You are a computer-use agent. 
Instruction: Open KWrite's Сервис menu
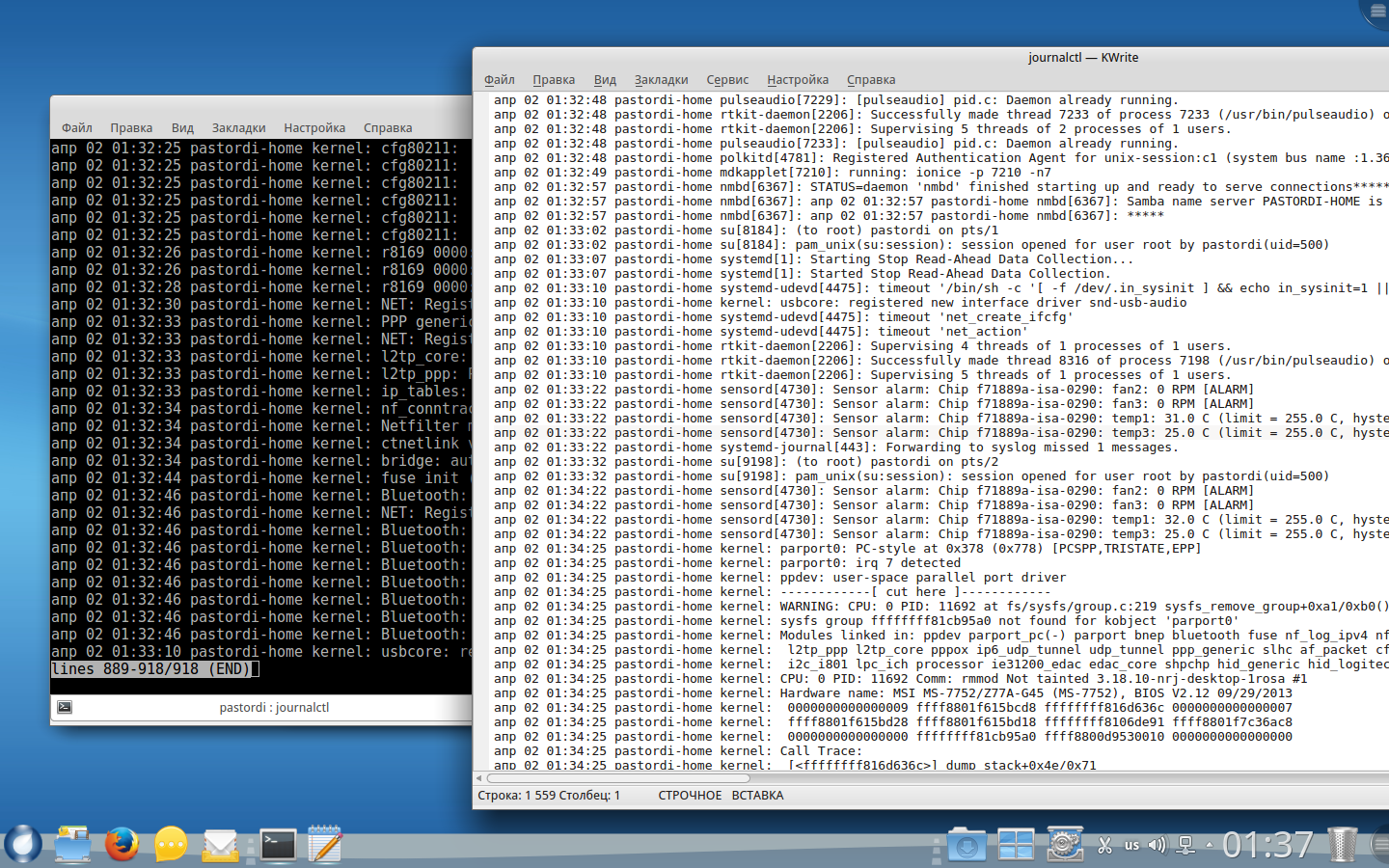pos(727,80)
